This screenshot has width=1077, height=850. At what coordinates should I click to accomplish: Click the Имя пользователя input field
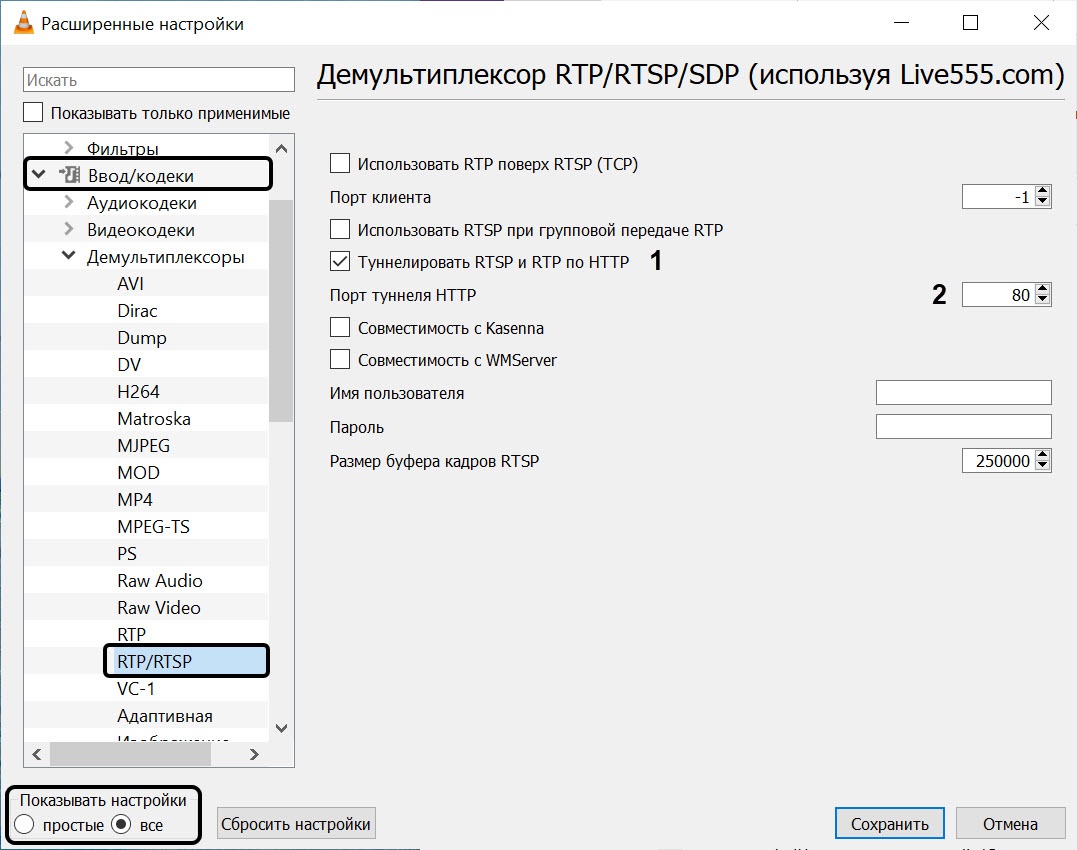click(964, 393)
